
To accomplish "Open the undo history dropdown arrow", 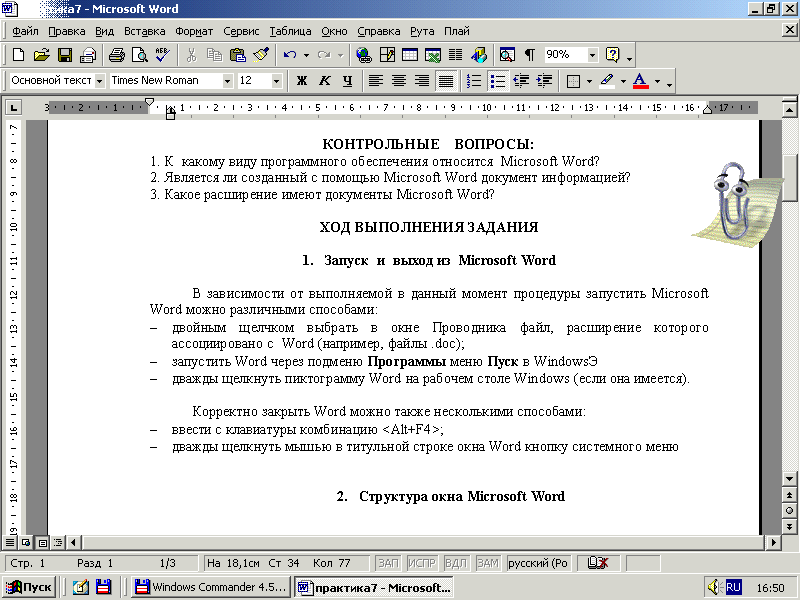I will pos(306,55).
